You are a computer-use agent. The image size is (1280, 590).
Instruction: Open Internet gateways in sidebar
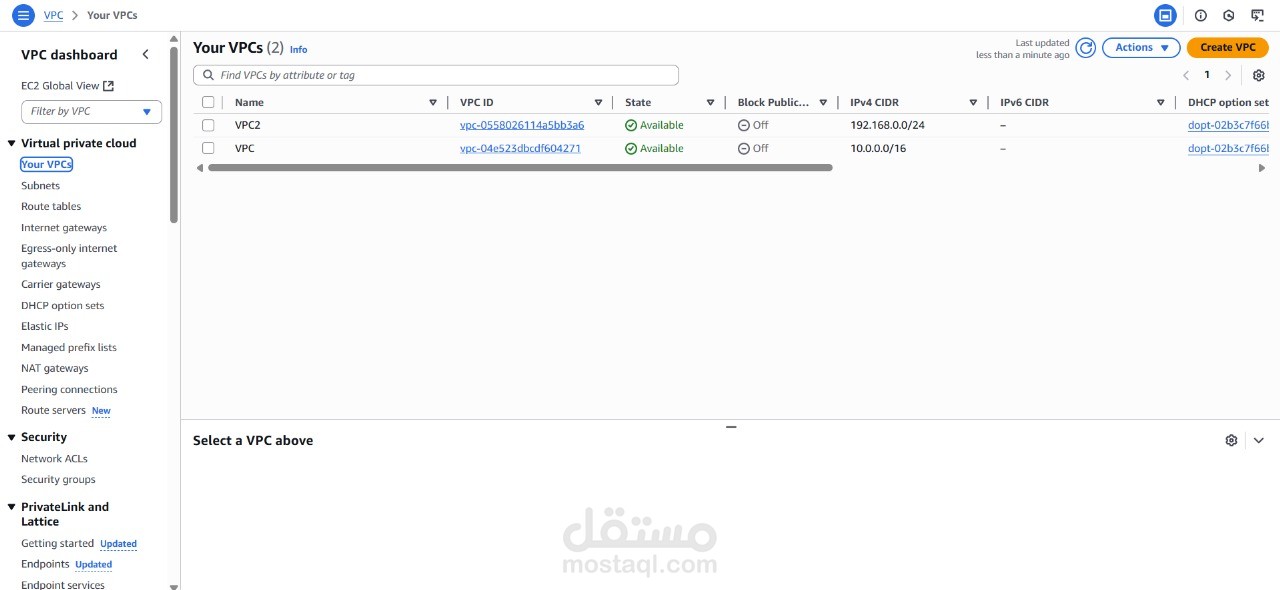pos(64,227)
